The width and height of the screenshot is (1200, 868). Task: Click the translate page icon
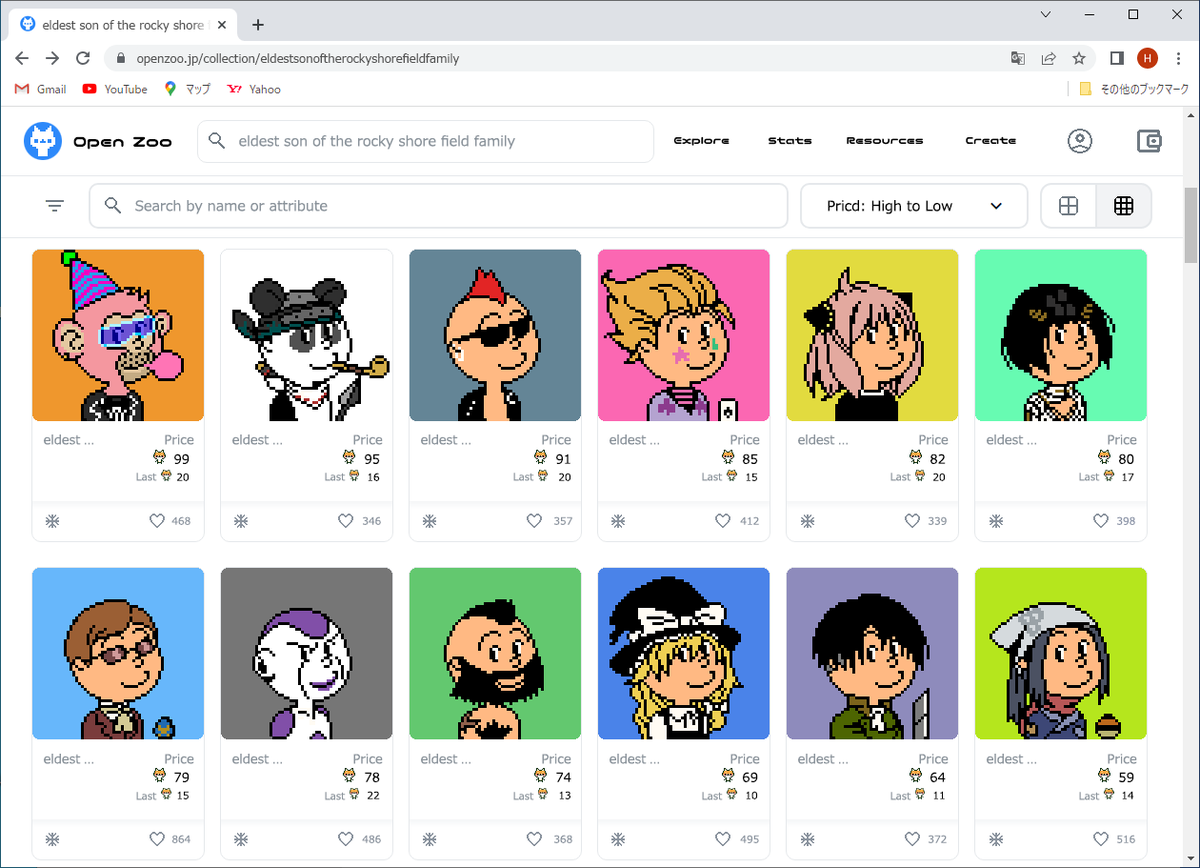click(x=1018, y=58)
